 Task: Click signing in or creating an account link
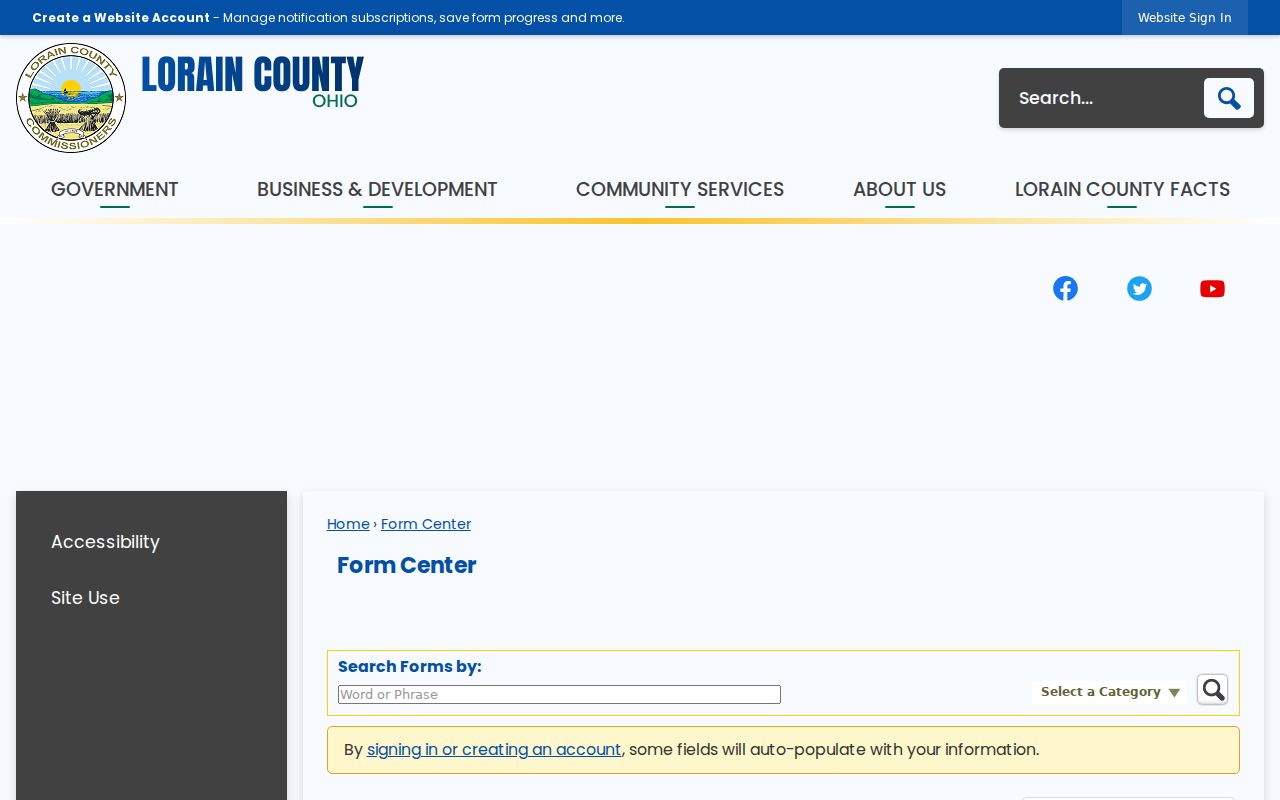pyautogui.click(x=494, y=749)
